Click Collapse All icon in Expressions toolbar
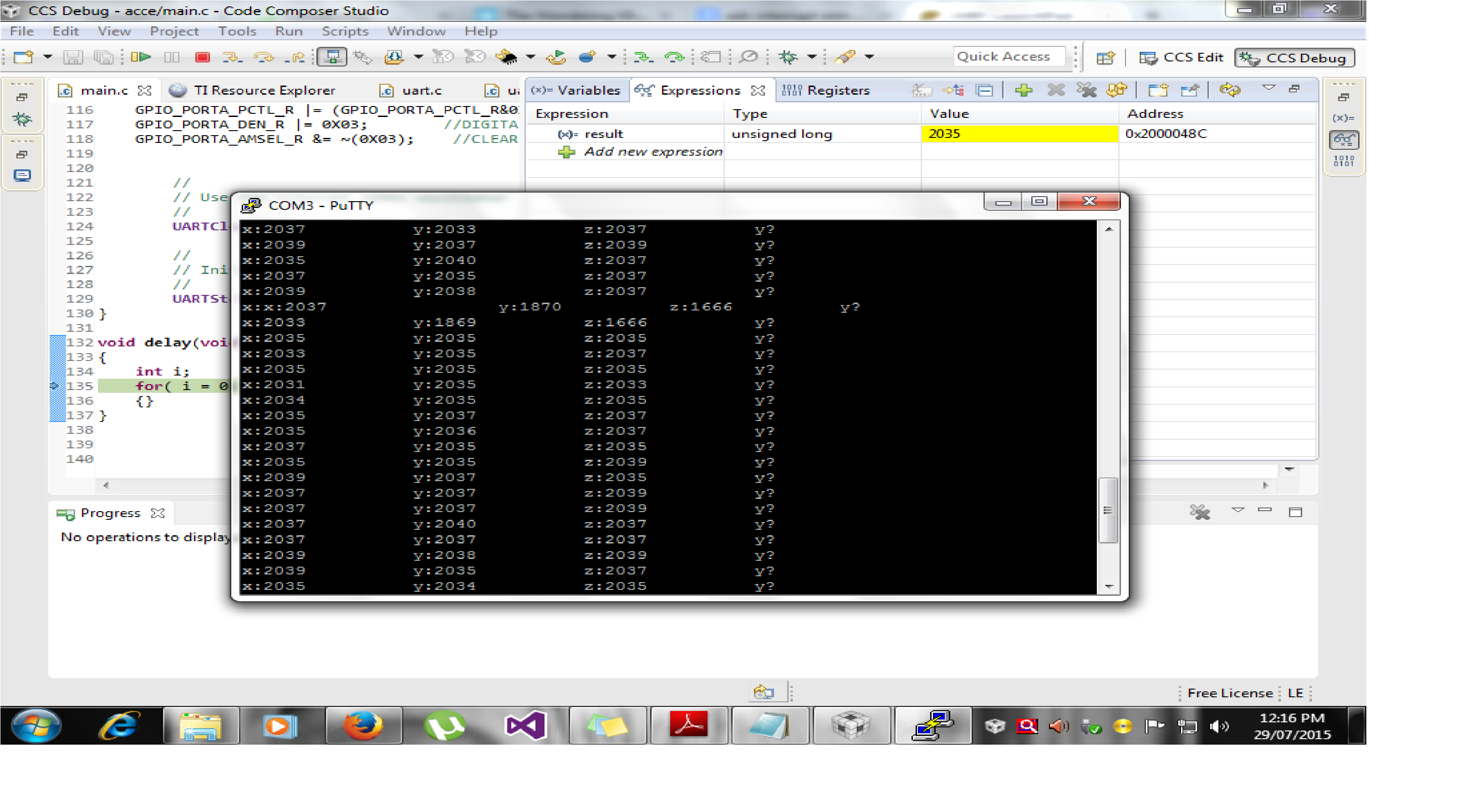1477x812 pixels. (984, 90)
